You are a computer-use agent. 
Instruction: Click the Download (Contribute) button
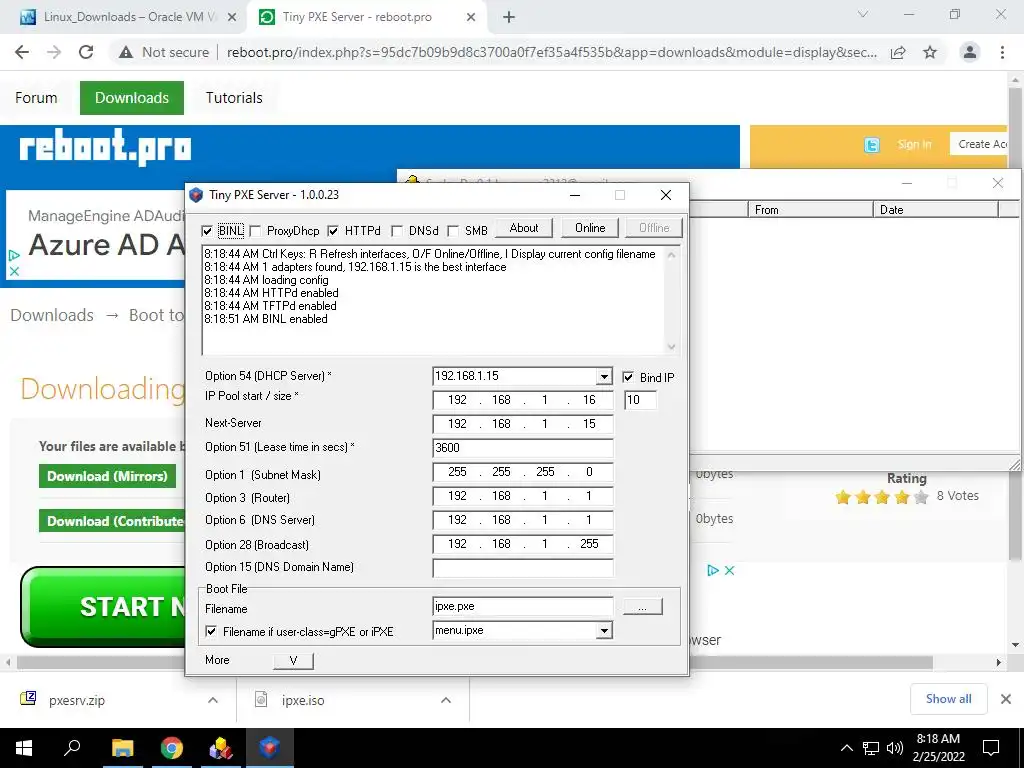pos(112,521)
